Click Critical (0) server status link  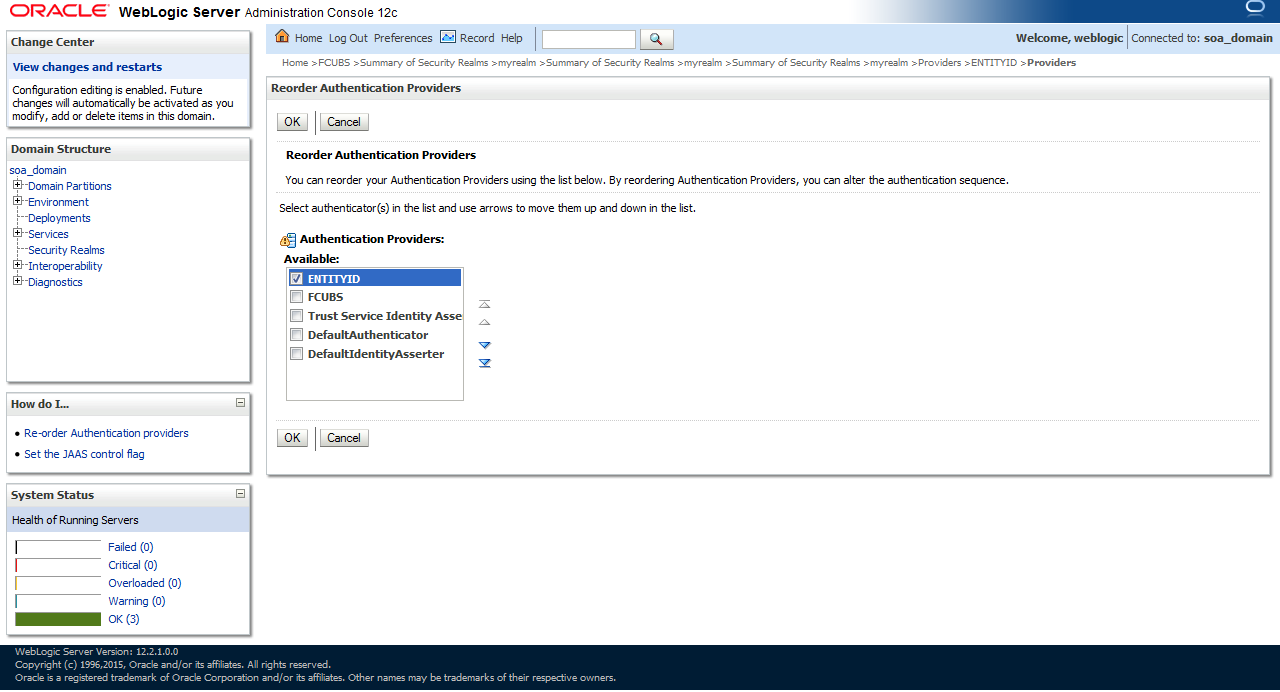pos(133,565)
